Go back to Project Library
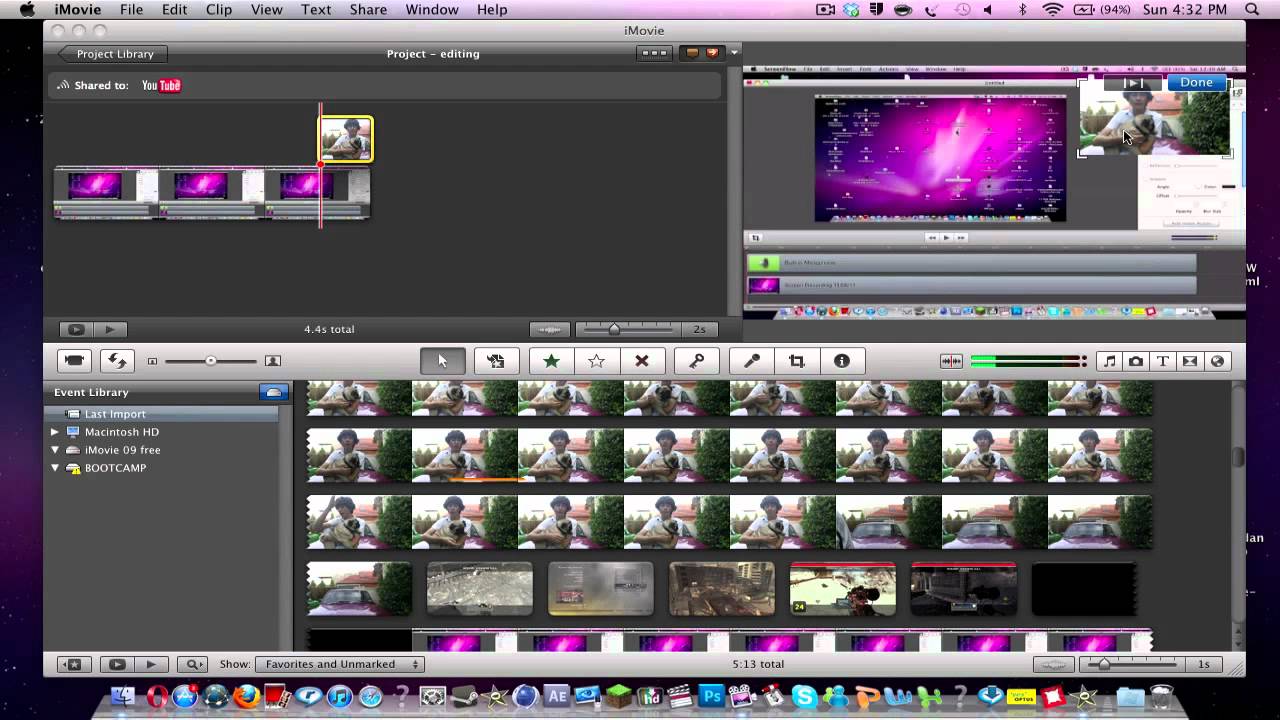Image resolution: width=1280 pixels, height=720 pixels. [x=113, y=54]
